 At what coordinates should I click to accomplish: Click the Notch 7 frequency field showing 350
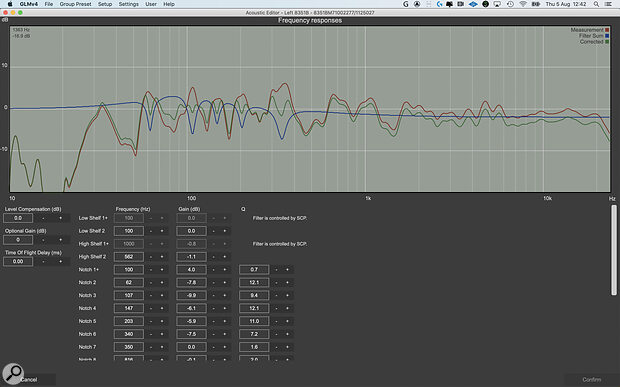129,347
